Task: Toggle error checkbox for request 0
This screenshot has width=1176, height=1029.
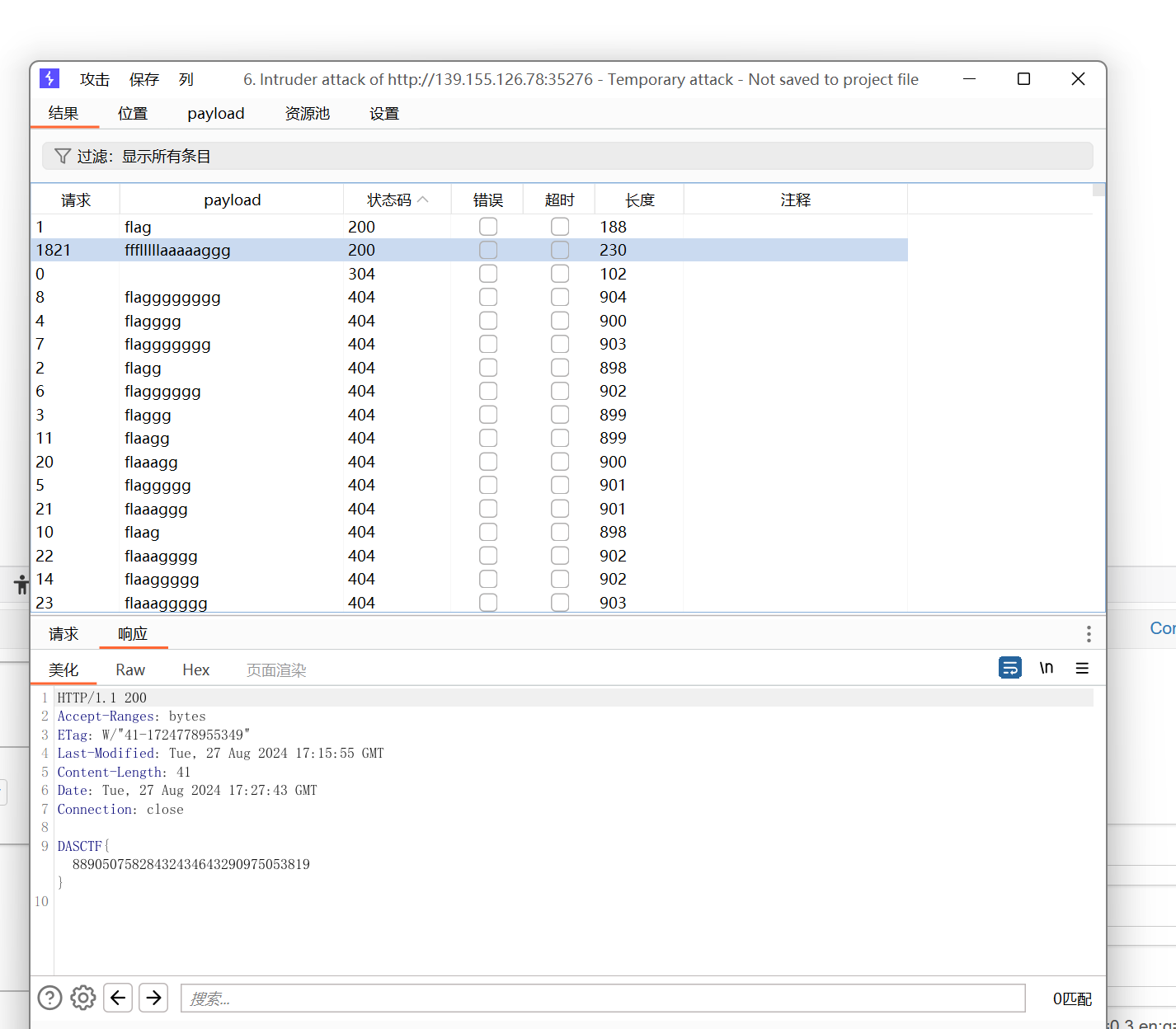Action: [x=488, y=273]
